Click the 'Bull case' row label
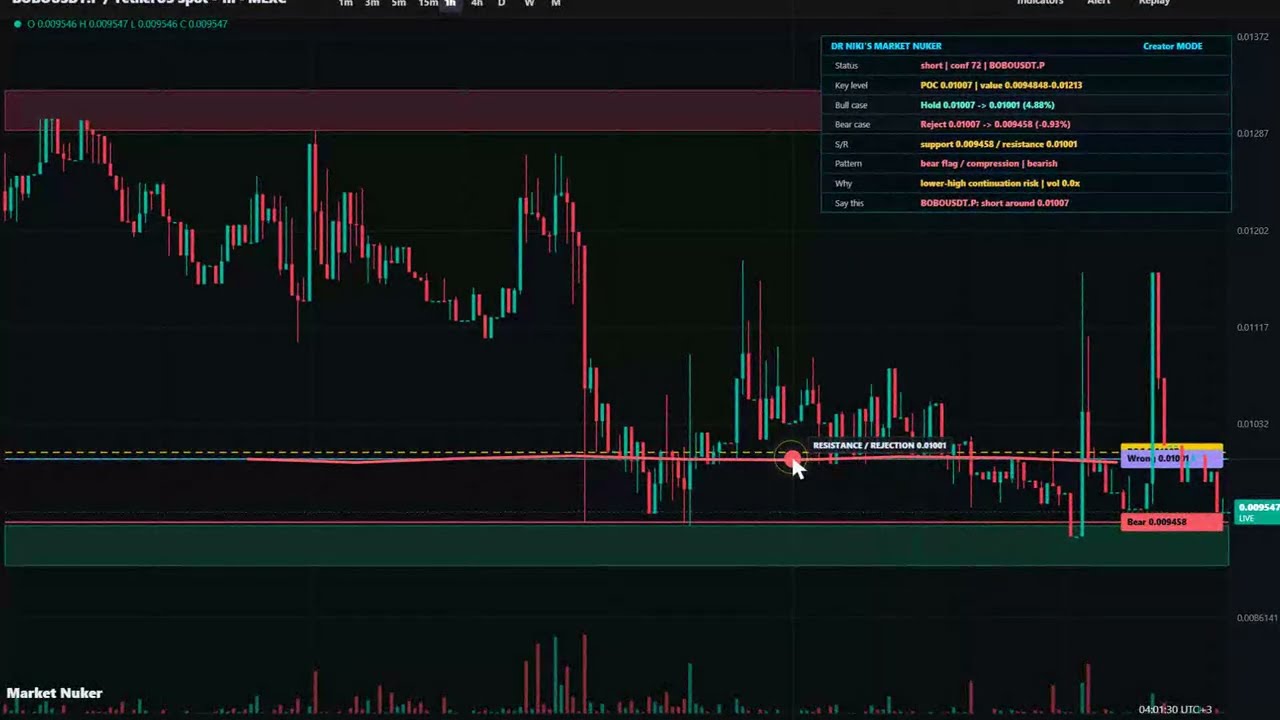This screenshot has height=720, width=1280. (x=851, y=105)
